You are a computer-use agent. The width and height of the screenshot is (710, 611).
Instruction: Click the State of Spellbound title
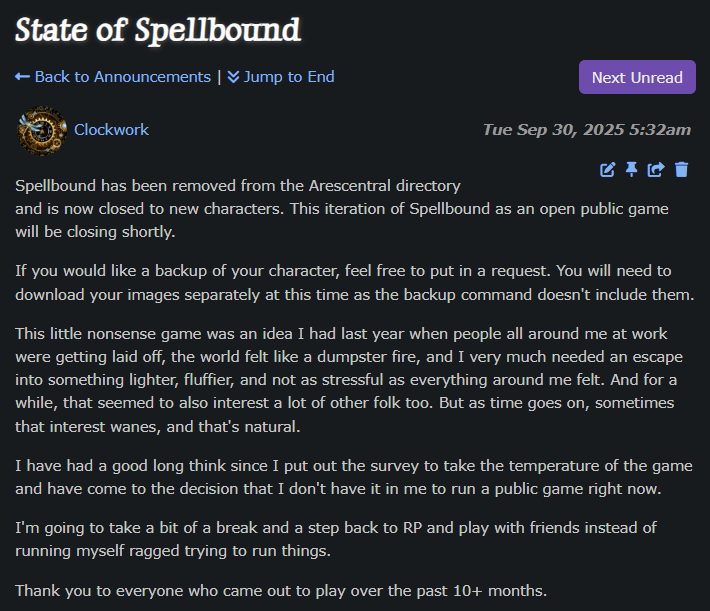click(x=157, y=30)
